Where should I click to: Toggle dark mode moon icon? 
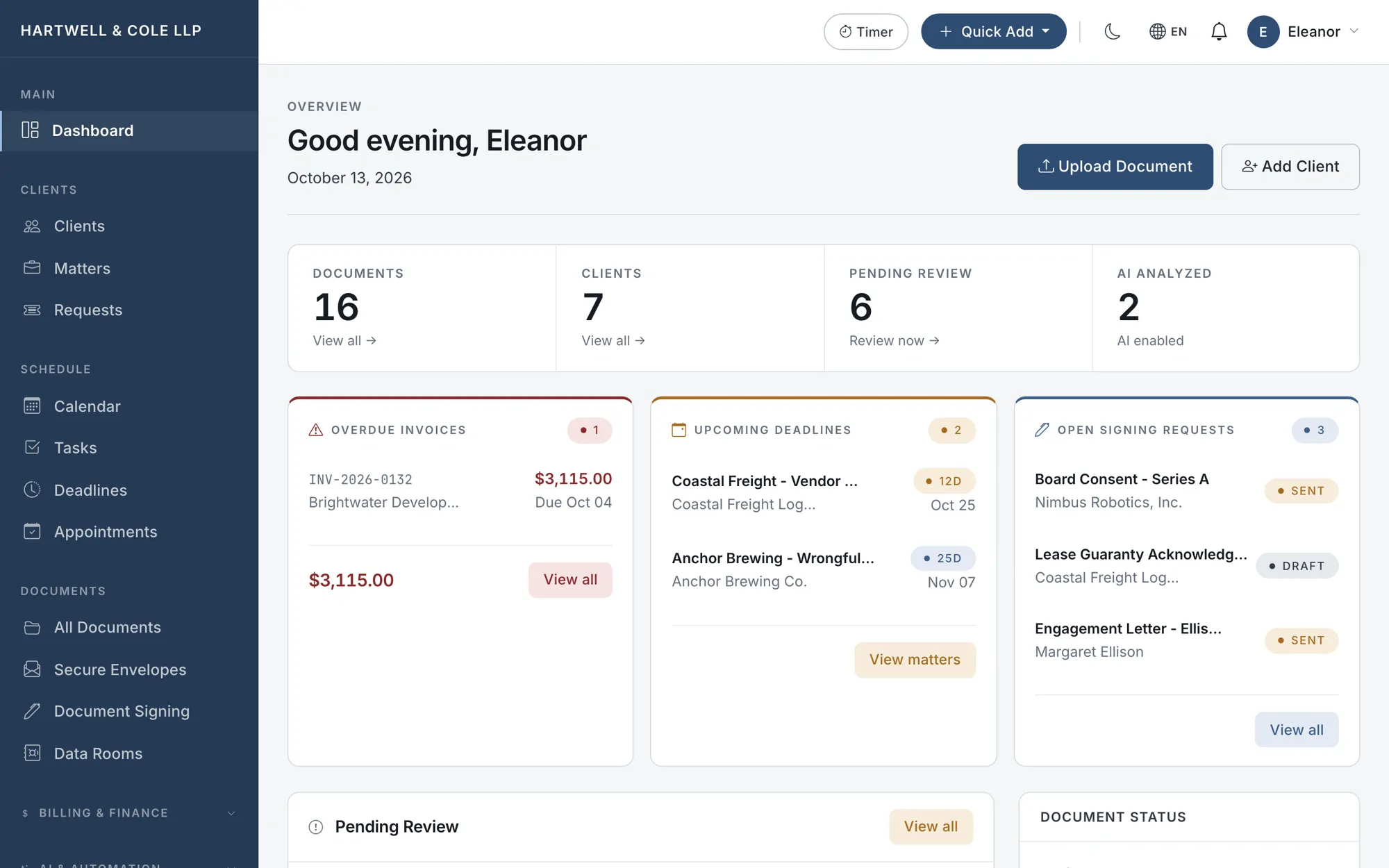point(1112,31)
